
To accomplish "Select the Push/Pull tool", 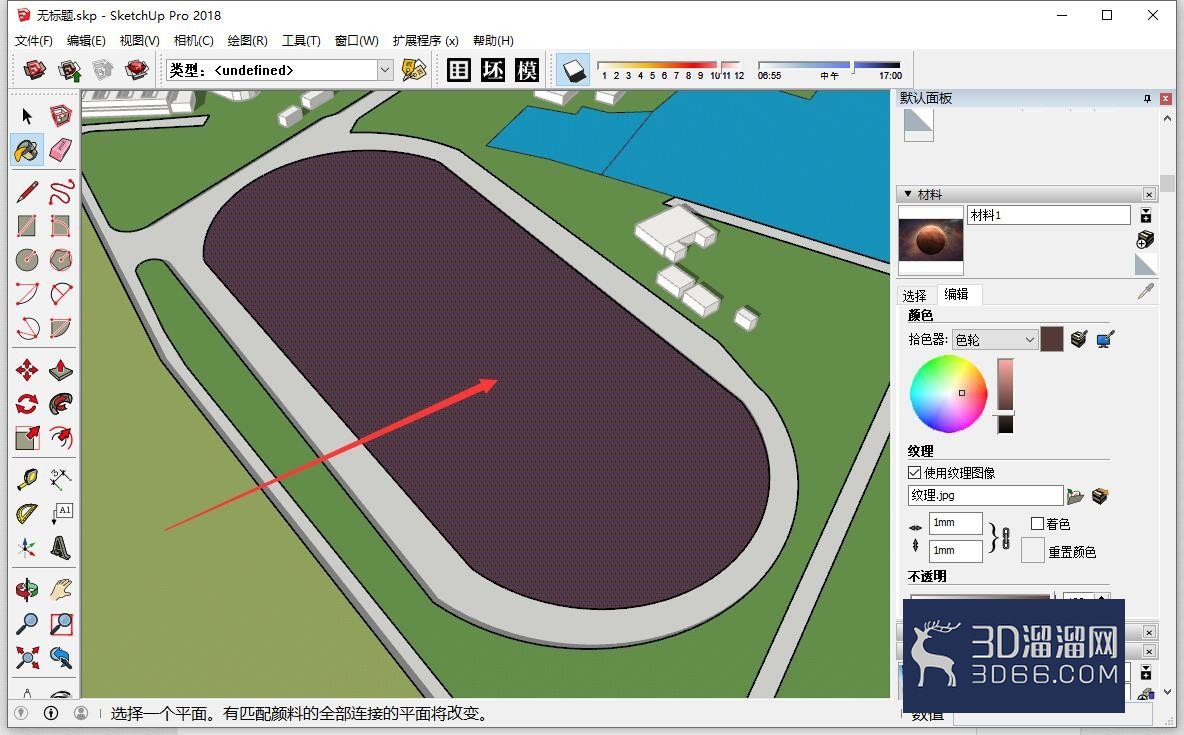I will point(60,370).
